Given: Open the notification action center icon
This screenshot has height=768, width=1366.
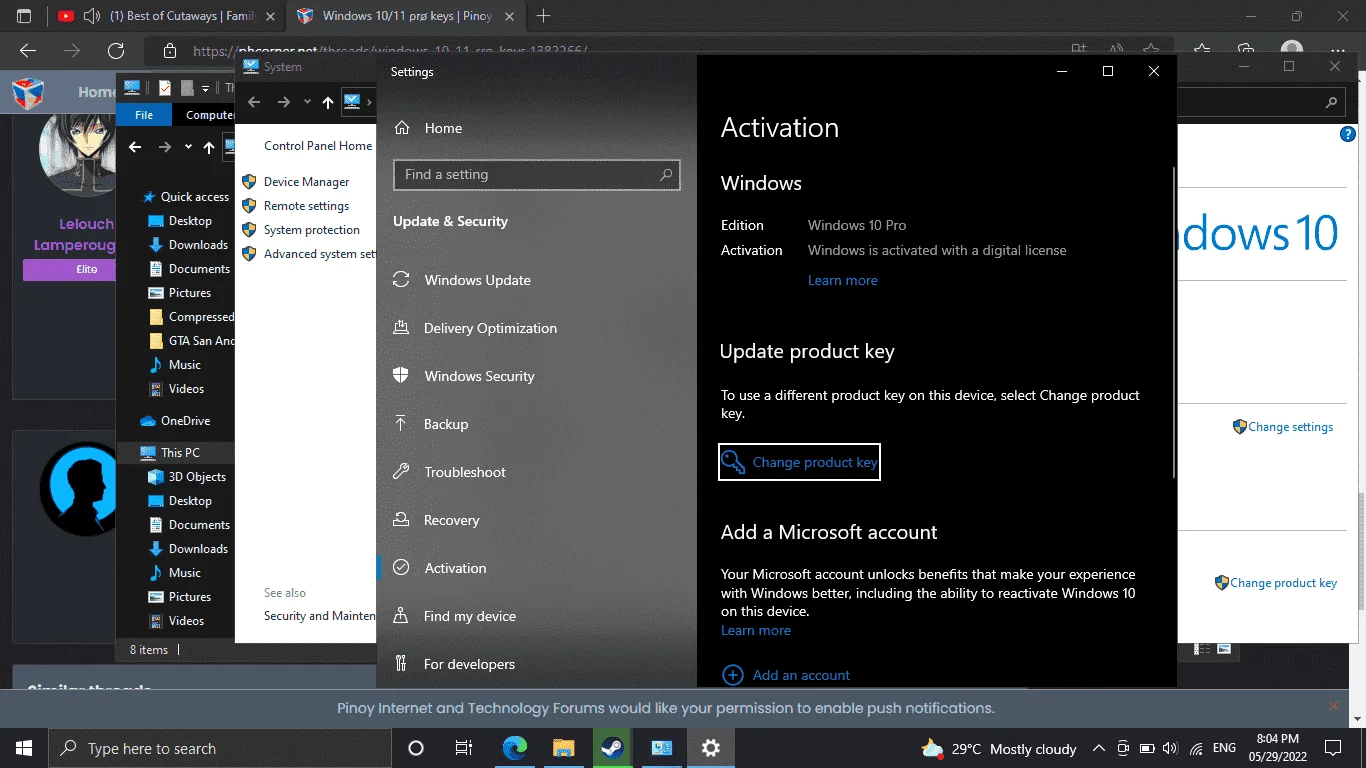Looking at the screenshot, I should (x=1333, y=748).
